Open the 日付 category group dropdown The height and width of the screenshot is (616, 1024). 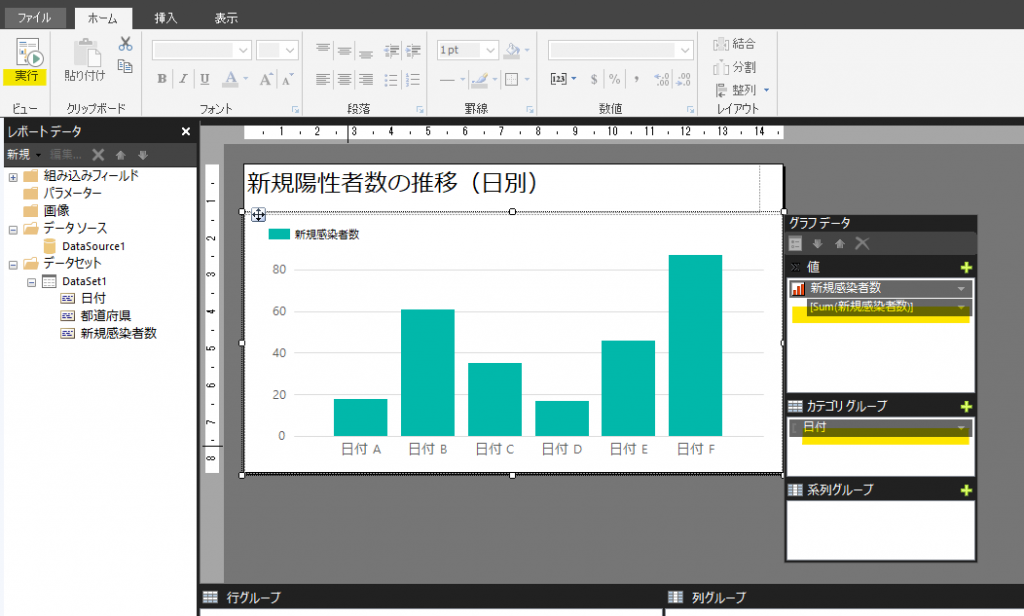[x=961, y=428]
